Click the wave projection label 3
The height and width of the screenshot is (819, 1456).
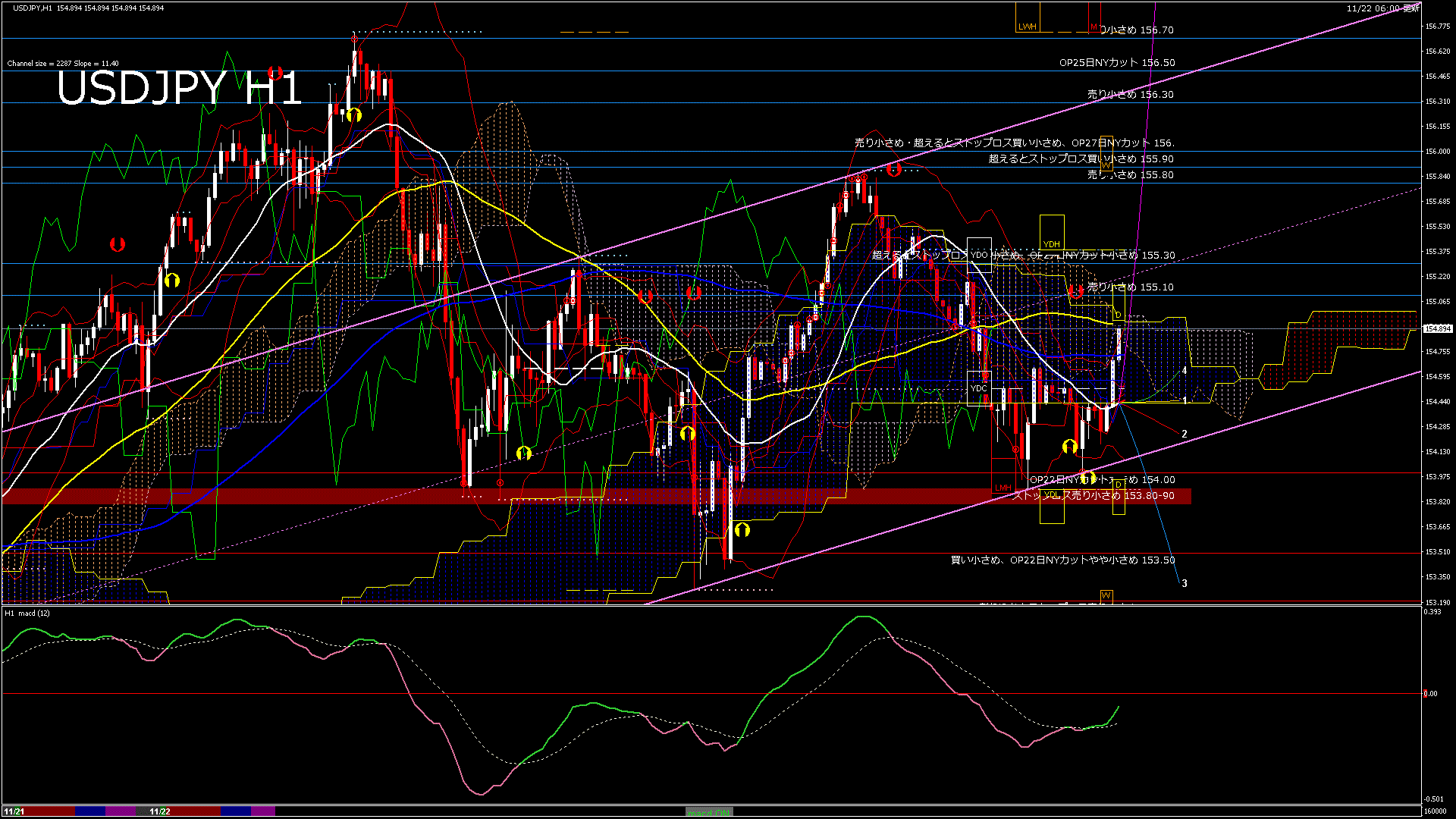(x=1185, y=583)
